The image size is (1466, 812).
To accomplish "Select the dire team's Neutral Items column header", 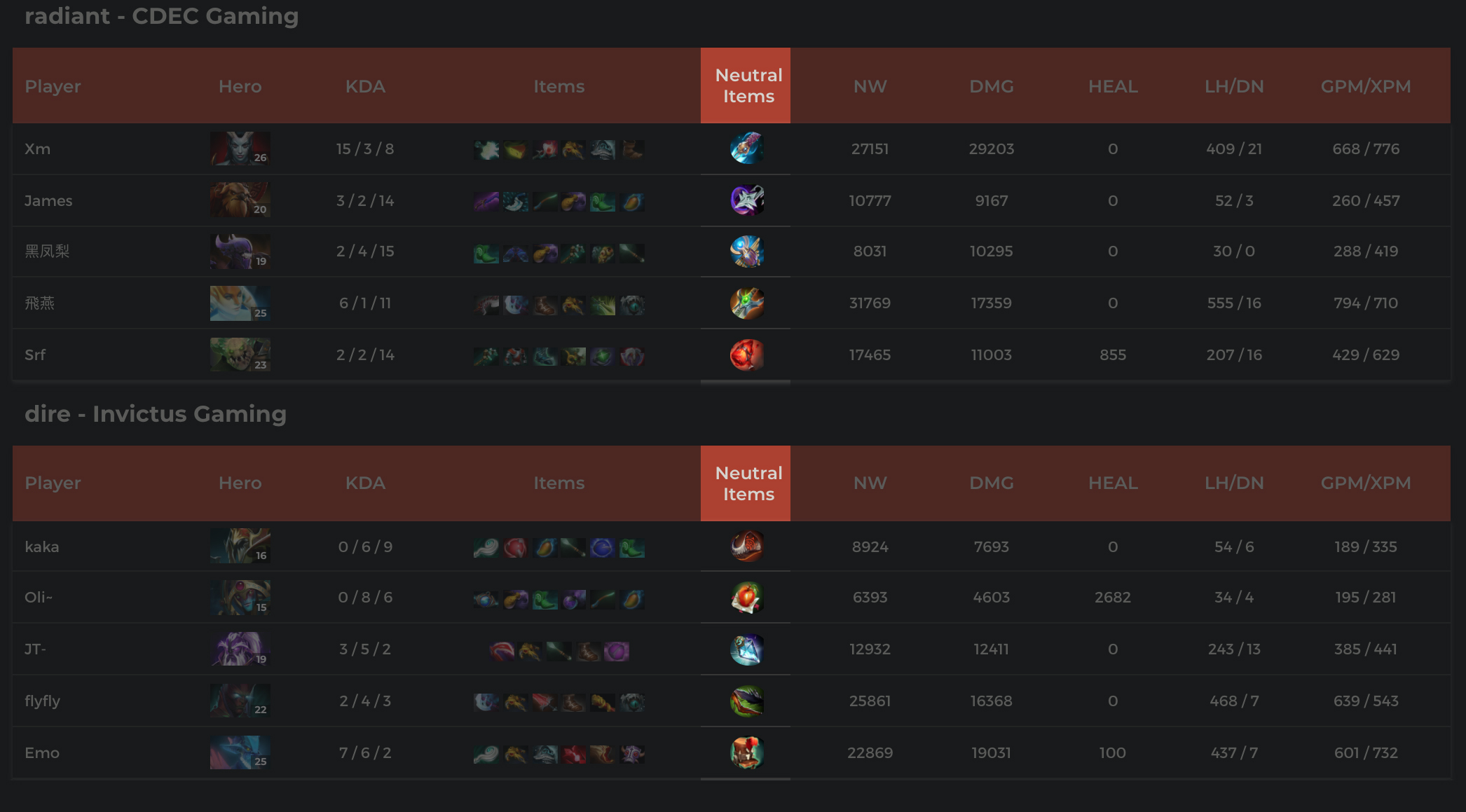I will pyautogui.click(x=748, y=483).
